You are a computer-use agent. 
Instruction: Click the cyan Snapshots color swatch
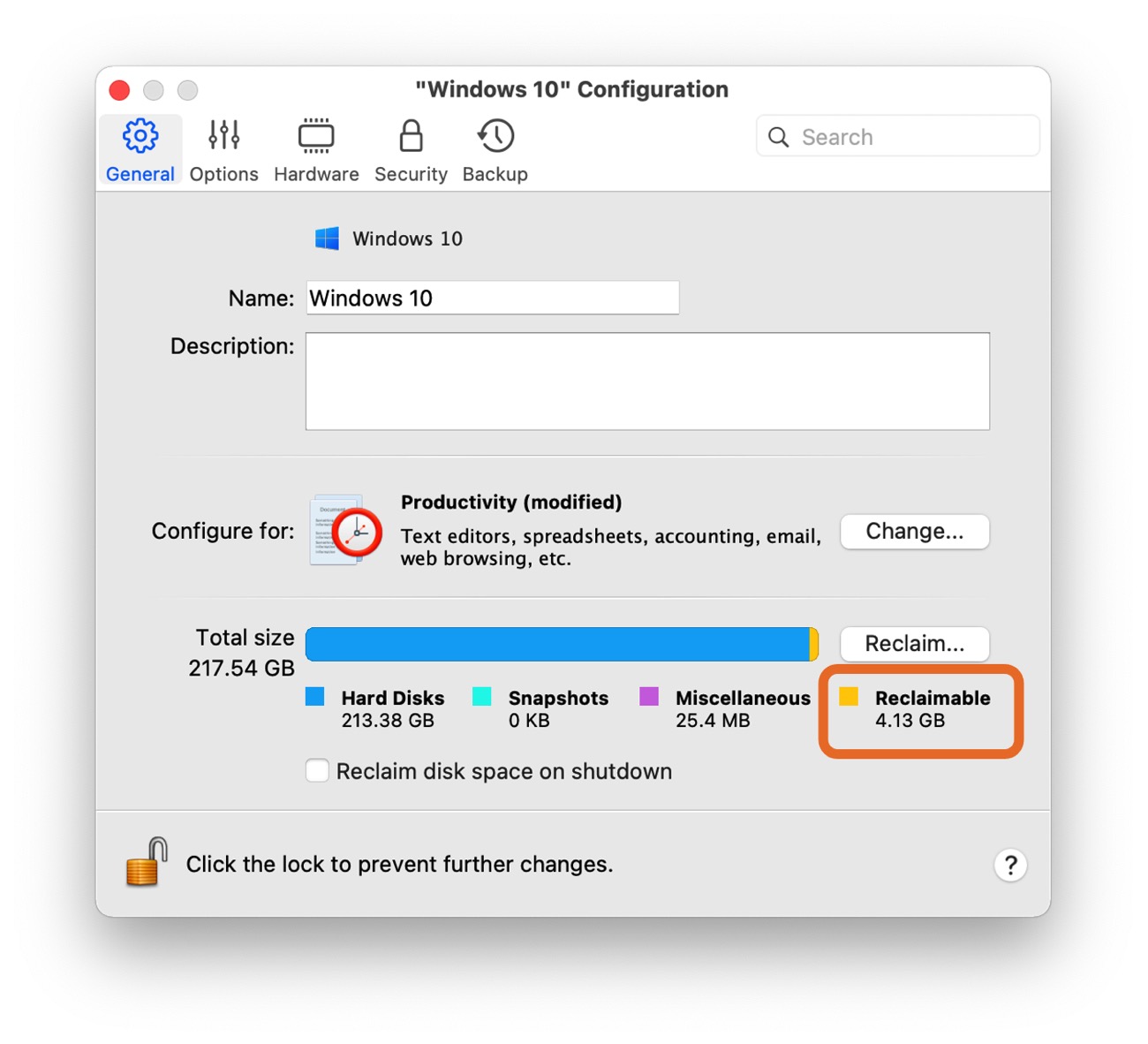pos(482,697)
